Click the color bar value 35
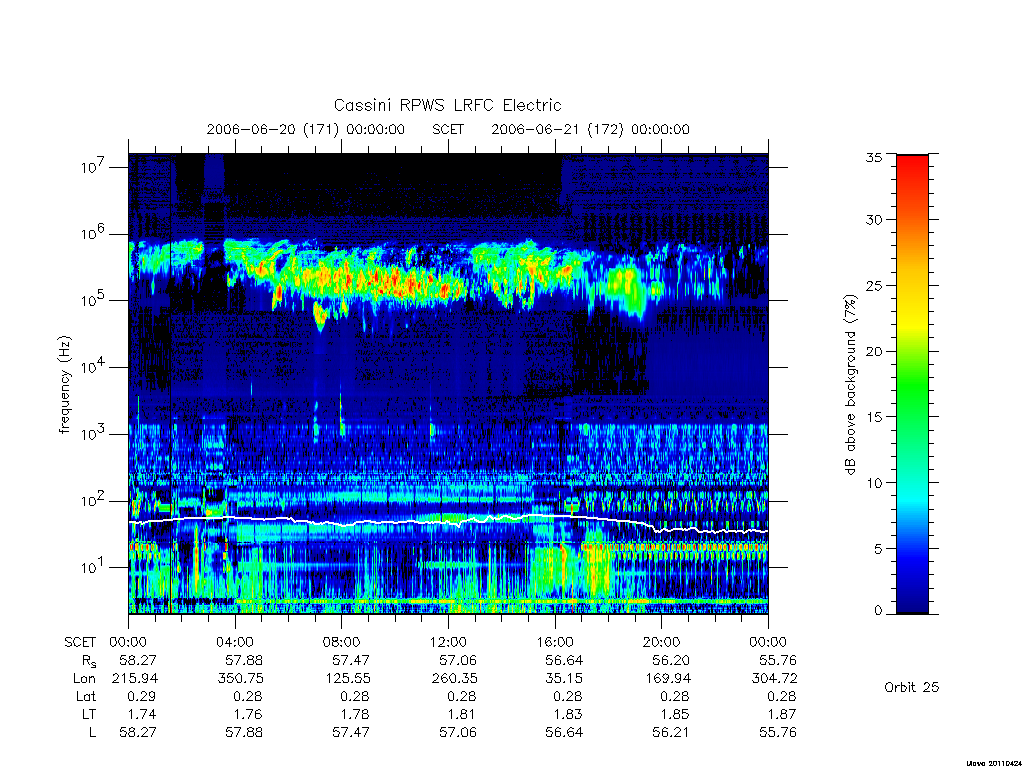 (874, 157)
